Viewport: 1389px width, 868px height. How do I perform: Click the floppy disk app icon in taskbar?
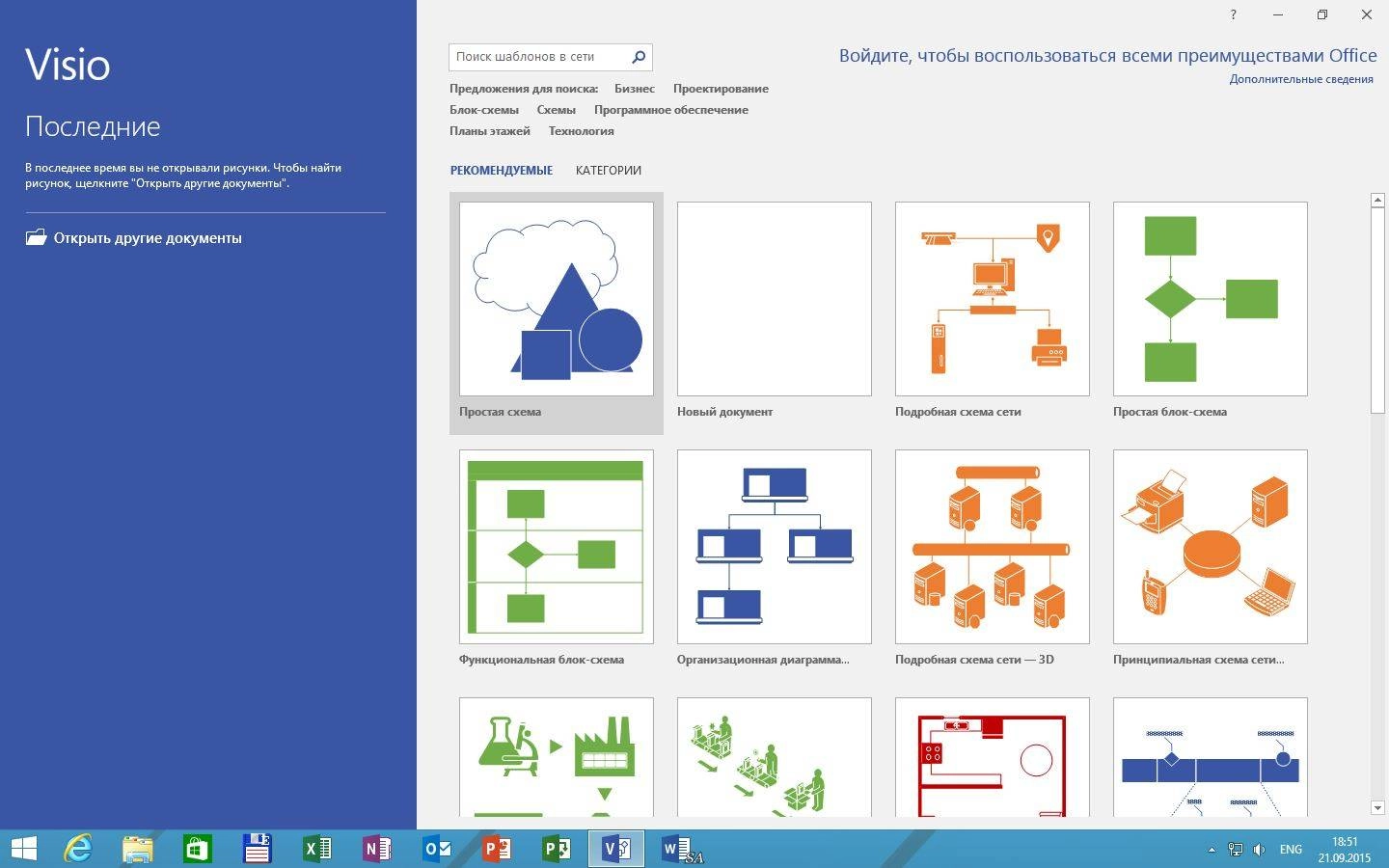[258, 849]
